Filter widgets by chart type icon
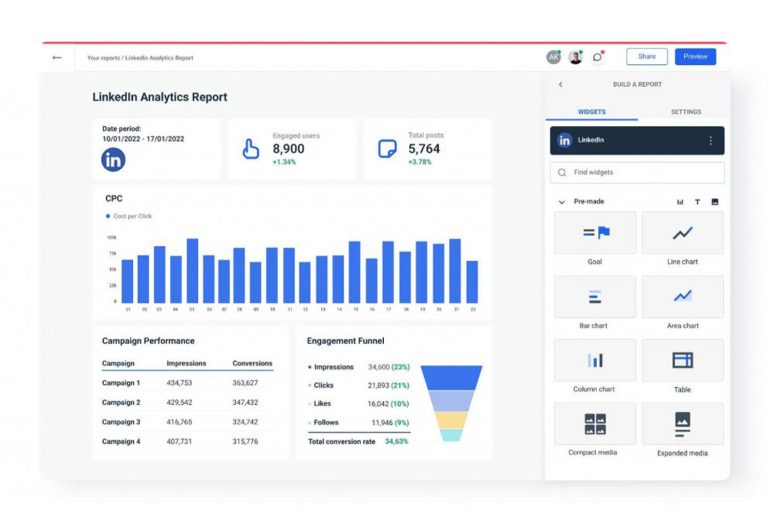Viewport: 768px width, 512px height. (680, 202)
